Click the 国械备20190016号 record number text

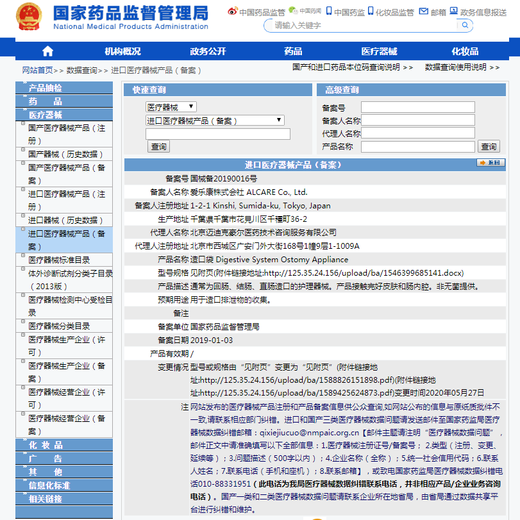pyautogui.click(x=224, y=179)
